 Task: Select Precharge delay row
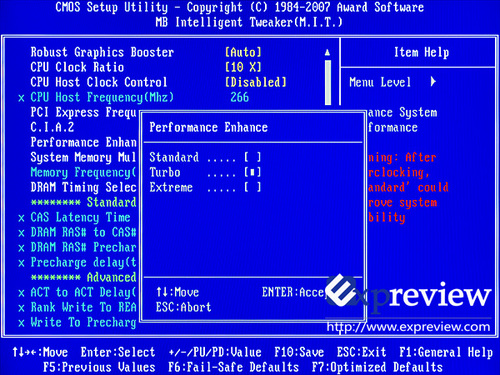click(x=83, y=263)
